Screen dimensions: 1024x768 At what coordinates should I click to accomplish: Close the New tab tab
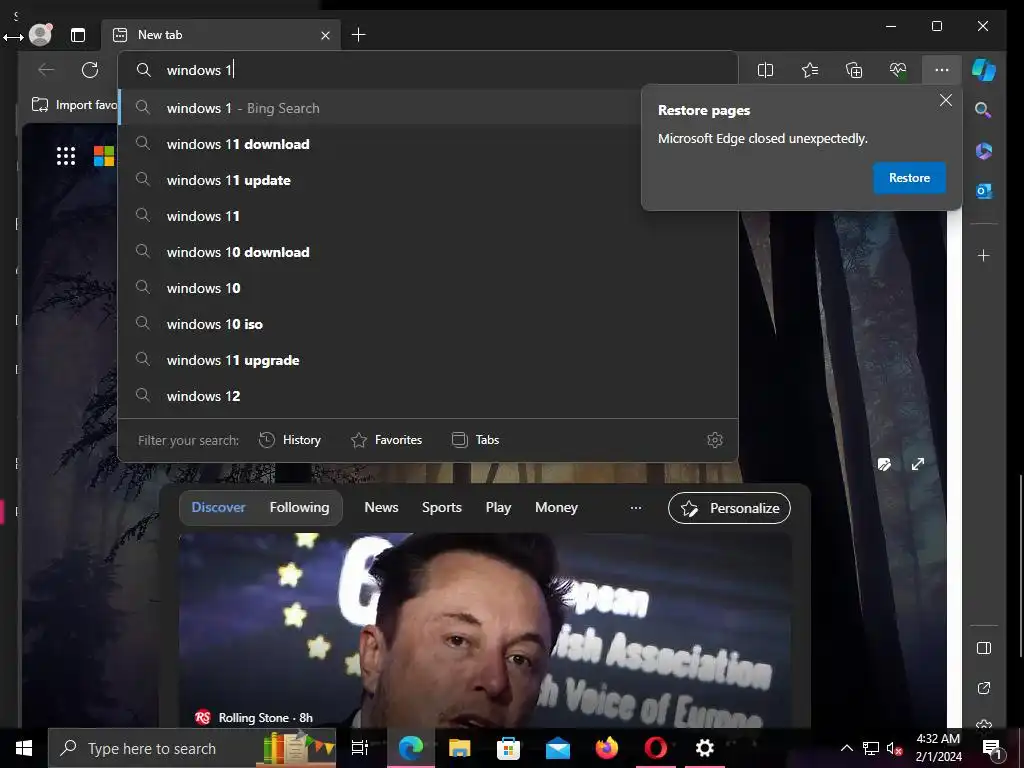point(325,35)
